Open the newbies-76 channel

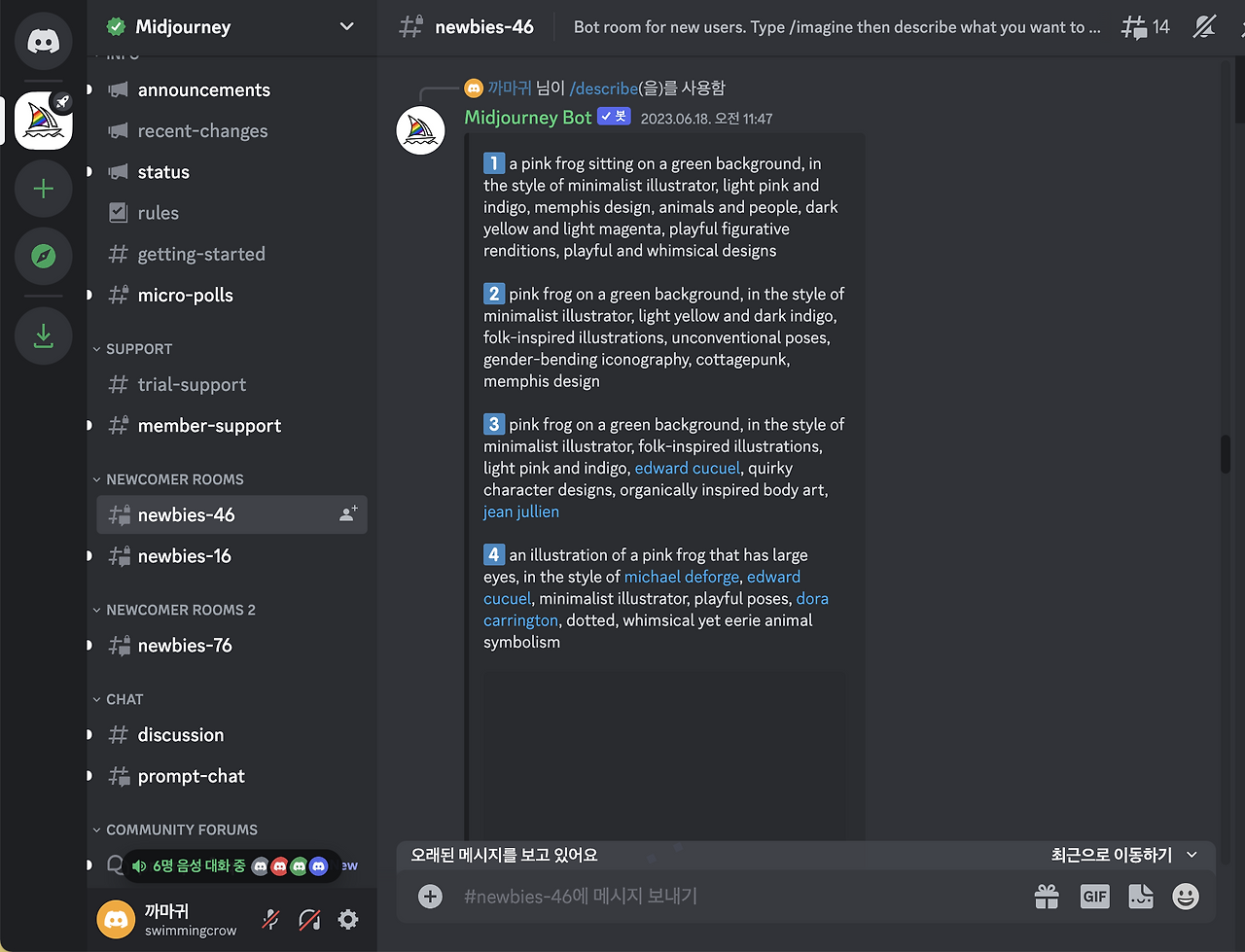(x=231, y=645)
